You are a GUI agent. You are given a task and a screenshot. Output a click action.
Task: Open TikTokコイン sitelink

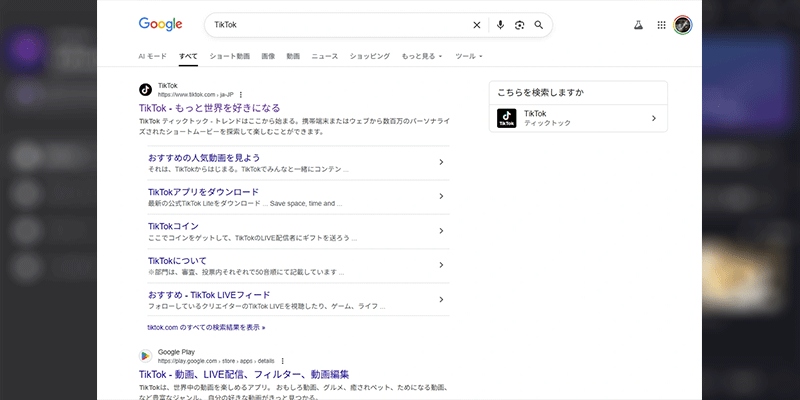[x=173, y=226]
